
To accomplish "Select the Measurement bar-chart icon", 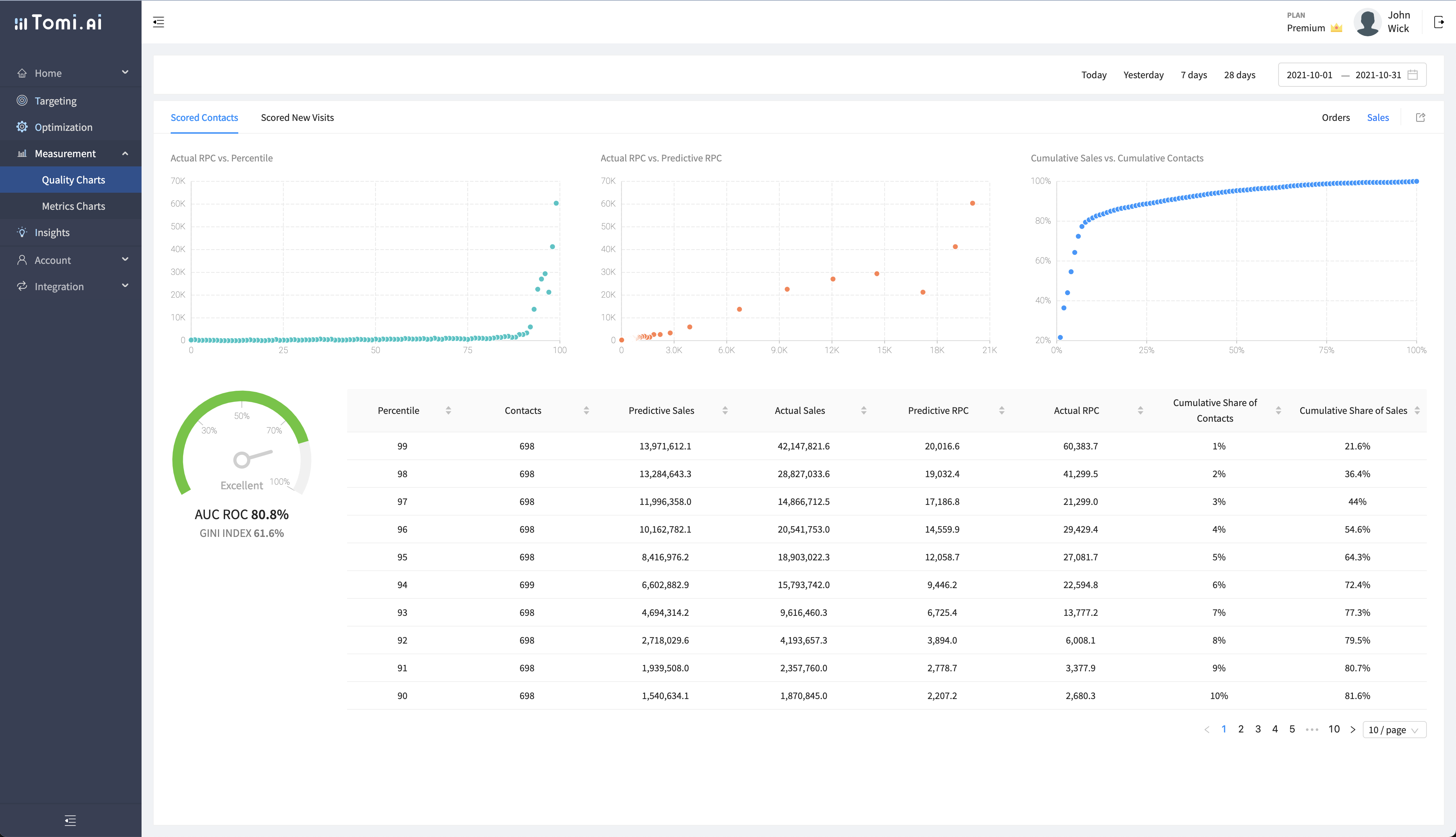I will pos(22,153).
